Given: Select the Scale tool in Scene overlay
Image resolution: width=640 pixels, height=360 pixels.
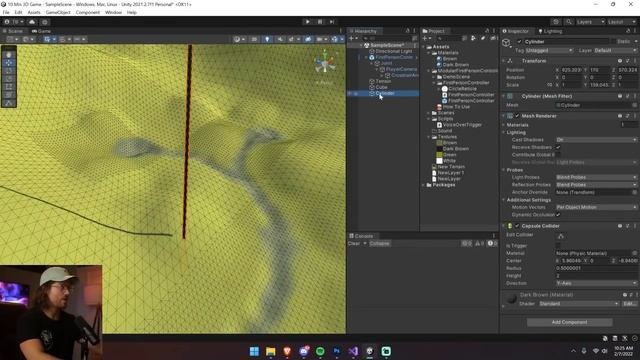Looking at the screenshot, I should pos(9,79).
